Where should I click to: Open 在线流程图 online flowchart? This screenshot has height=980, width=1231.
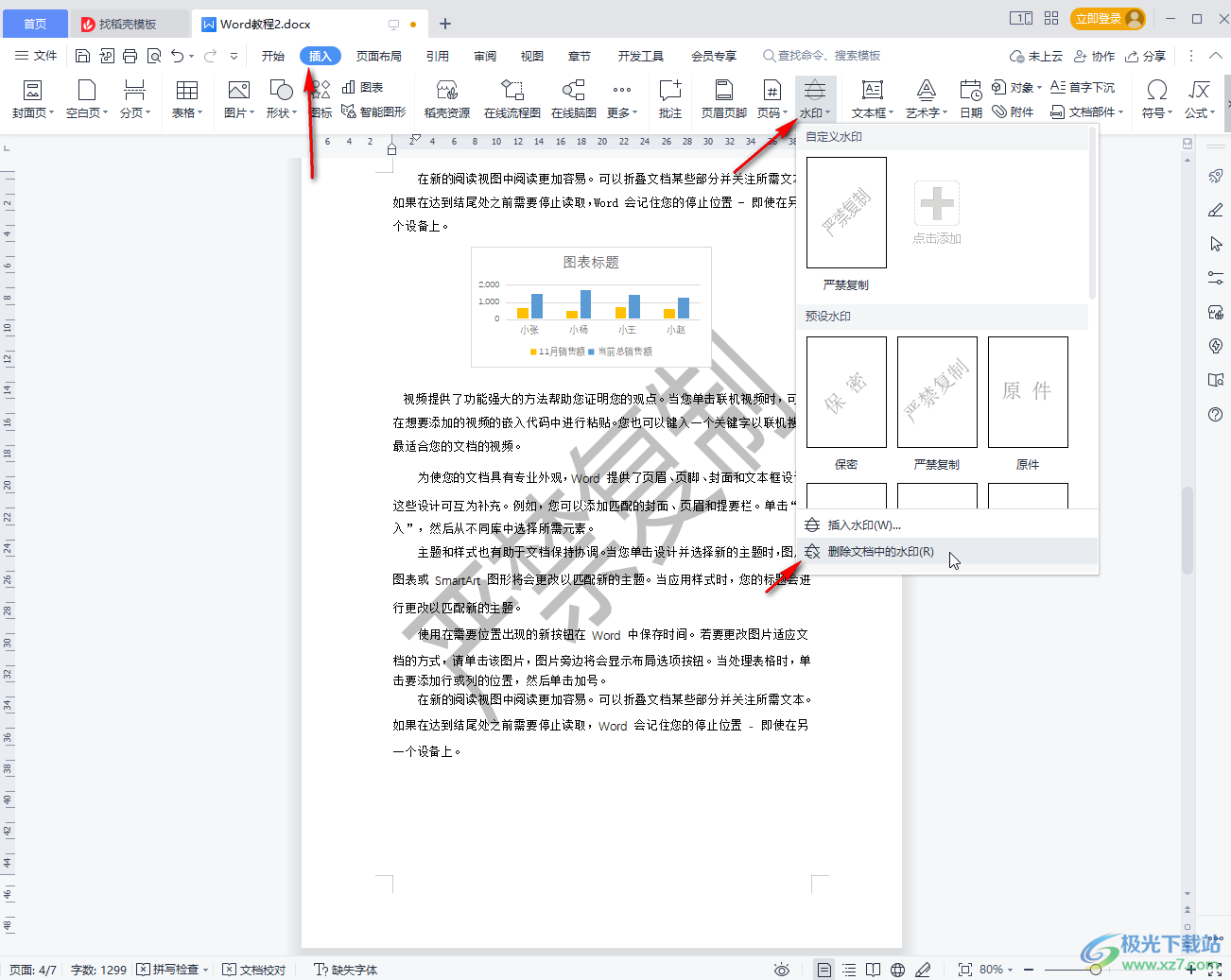[x=512, y=99]
